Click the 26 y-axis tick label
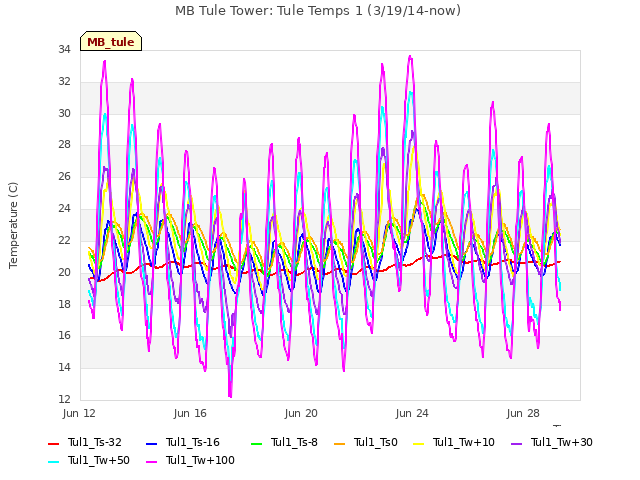Image resolution: width=640 pixels, height=480 pixels. click(64, 177)
